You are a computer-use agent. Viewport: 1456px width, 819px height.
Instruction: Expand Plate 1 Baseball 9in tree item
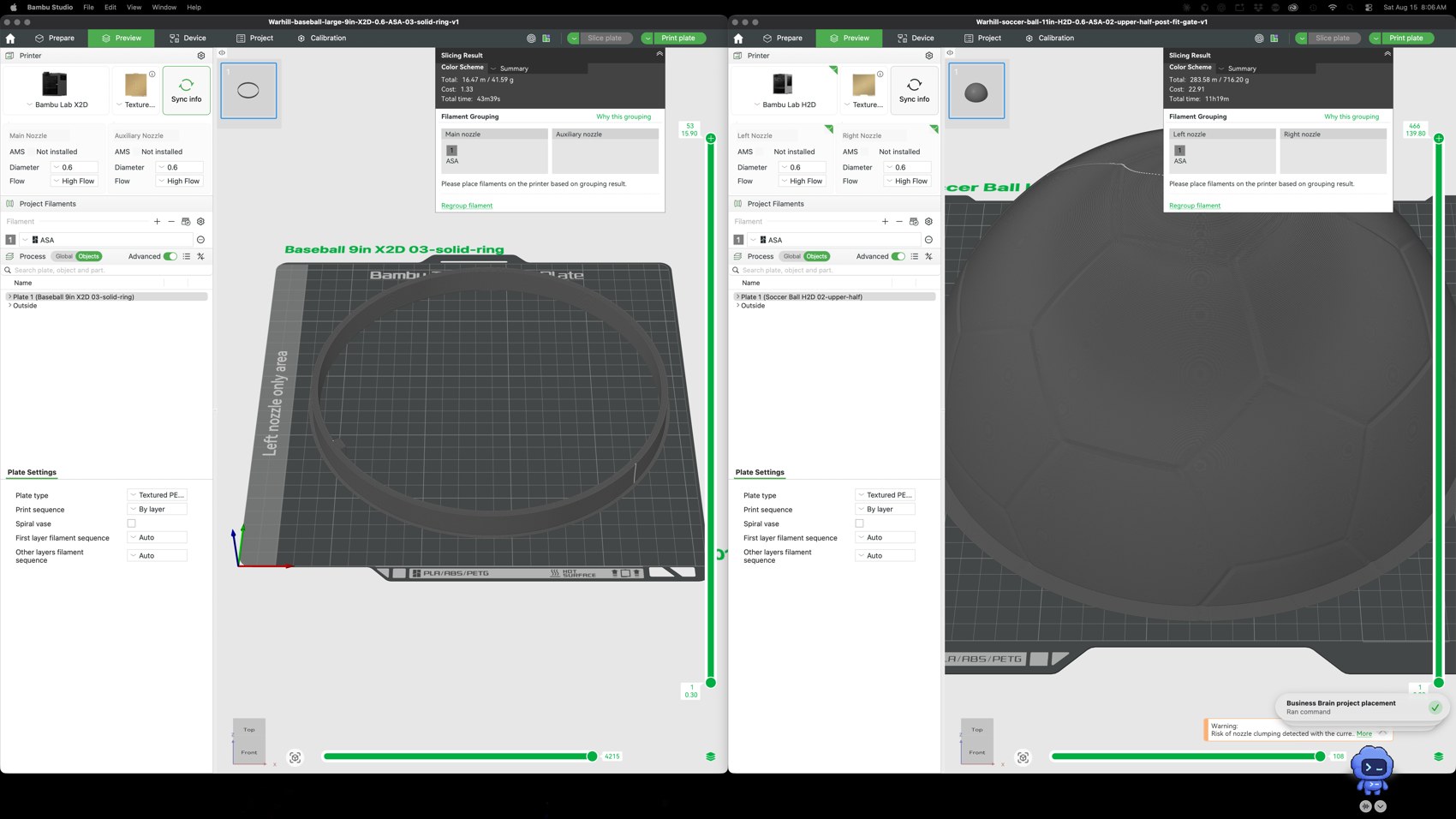[9, 296]
